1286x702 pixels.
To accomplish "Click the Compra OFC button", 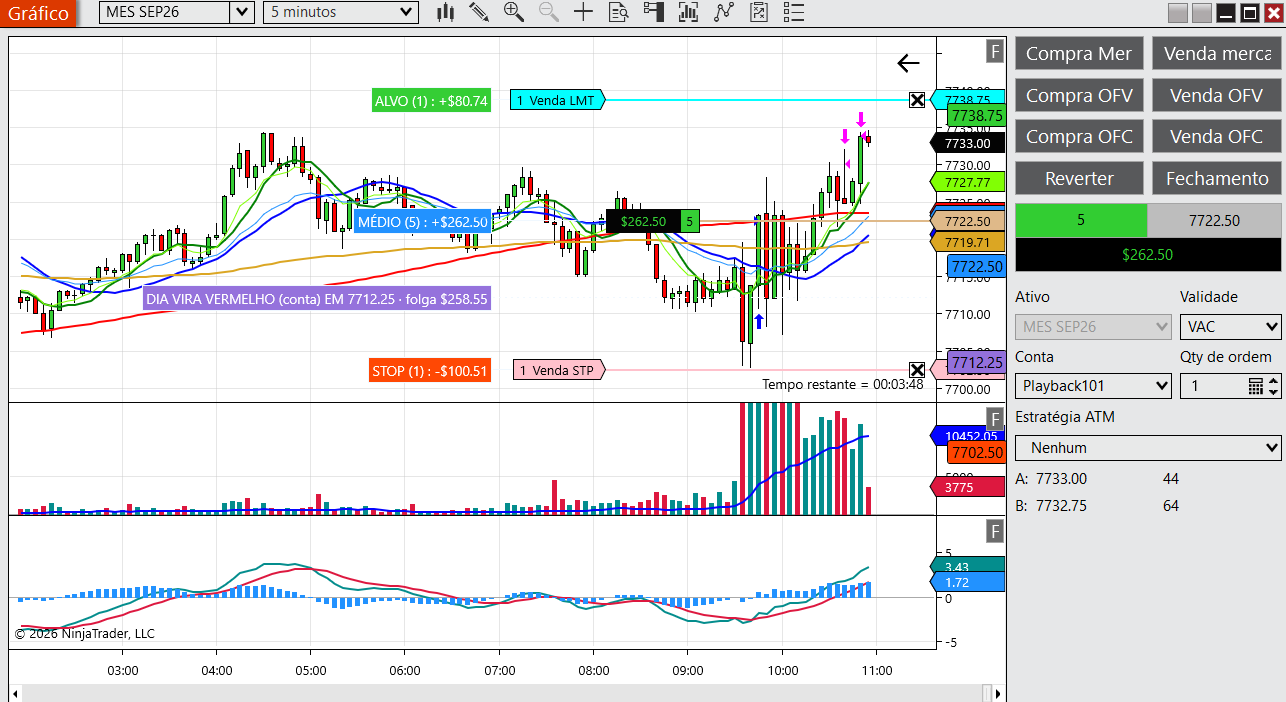I will [1079, 137].
